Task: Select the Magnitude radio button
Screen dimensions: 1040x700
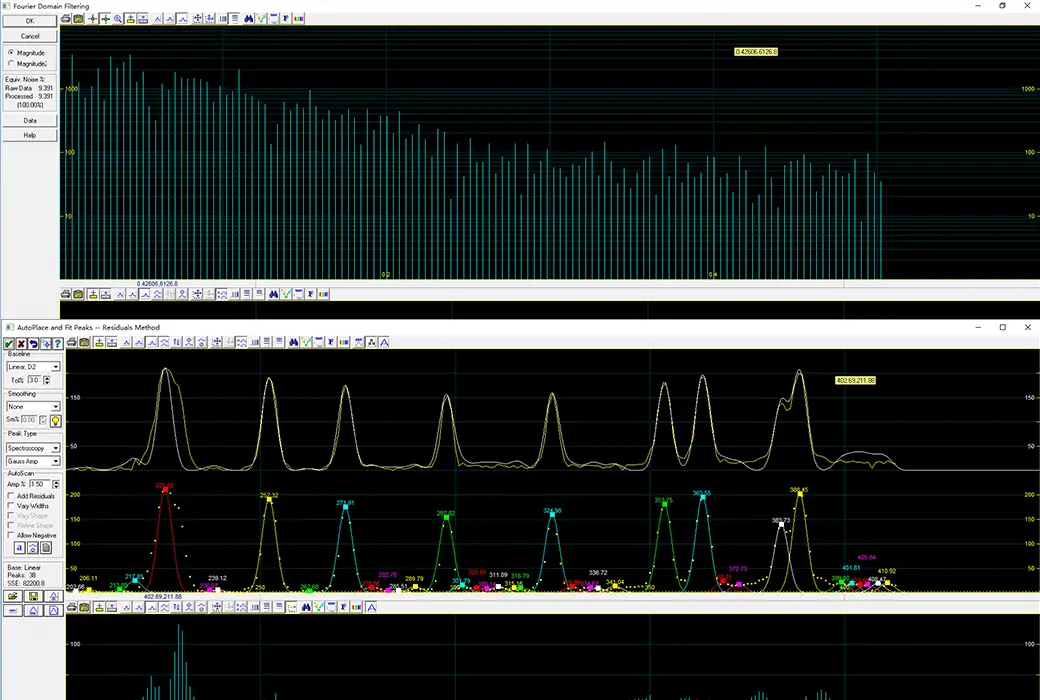Action: [x=11, y=52]
